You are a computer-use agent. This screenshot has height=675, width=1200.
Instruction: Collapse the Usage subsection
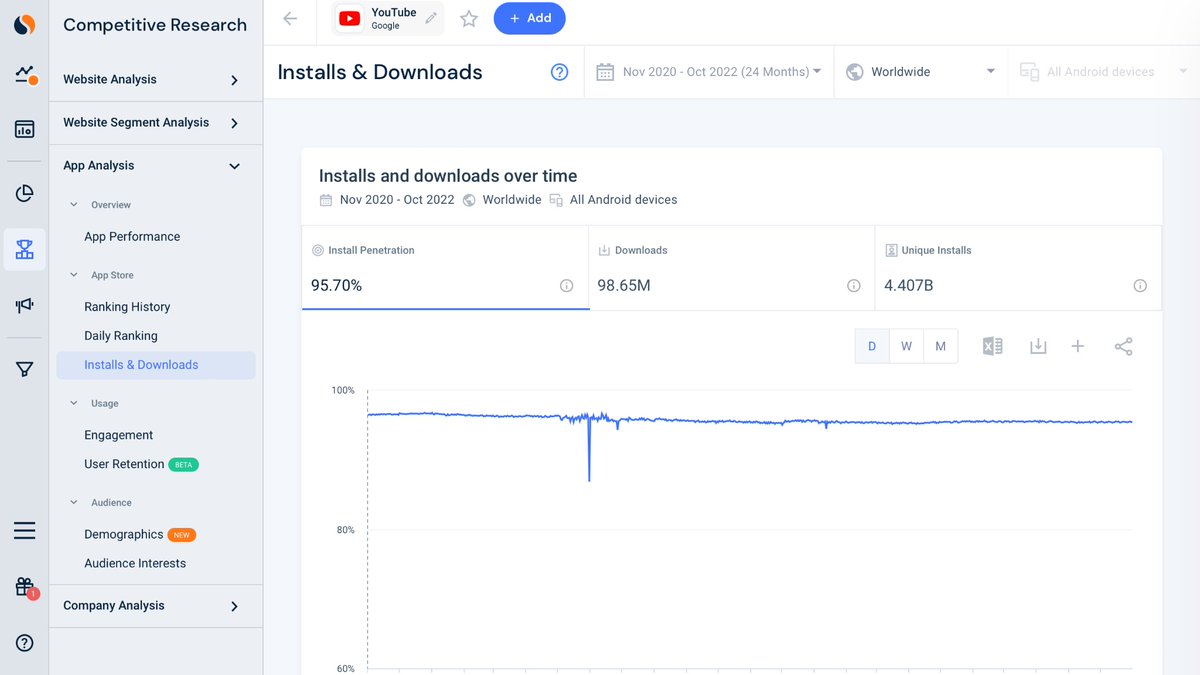tap(73, 403)
